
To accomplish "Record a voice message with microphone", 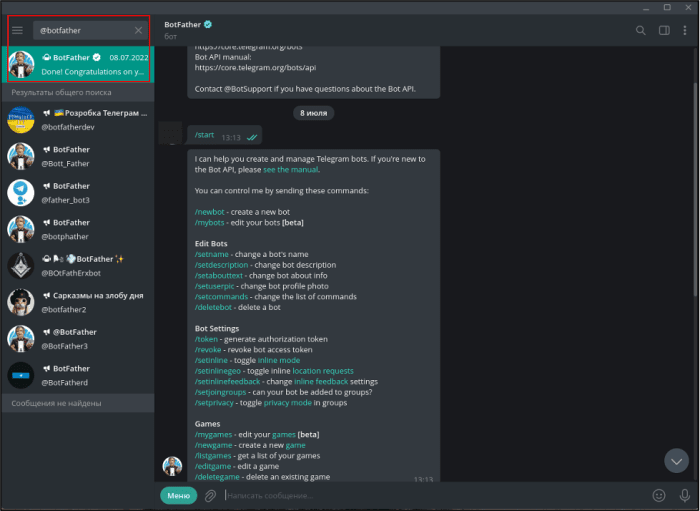I will pyautogui.click(x=684, y=495).
